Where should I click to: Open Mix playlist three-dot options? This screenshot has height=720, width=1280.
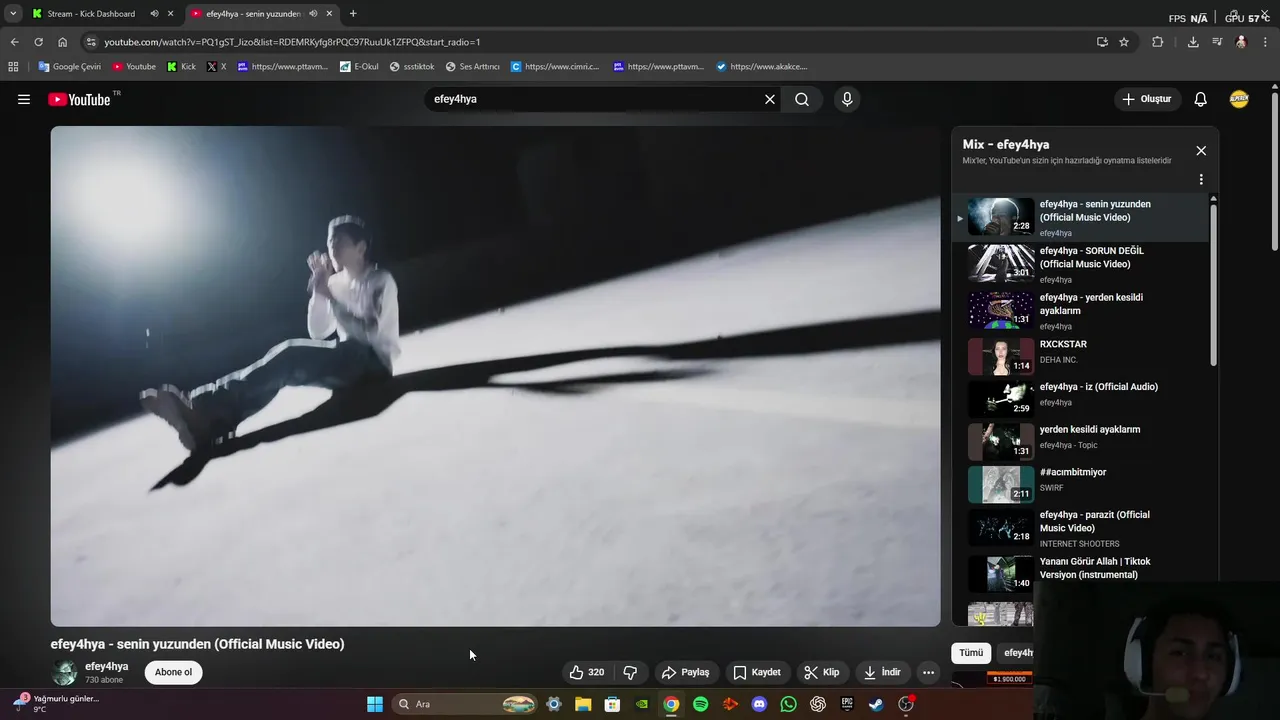coord(1201,179)
